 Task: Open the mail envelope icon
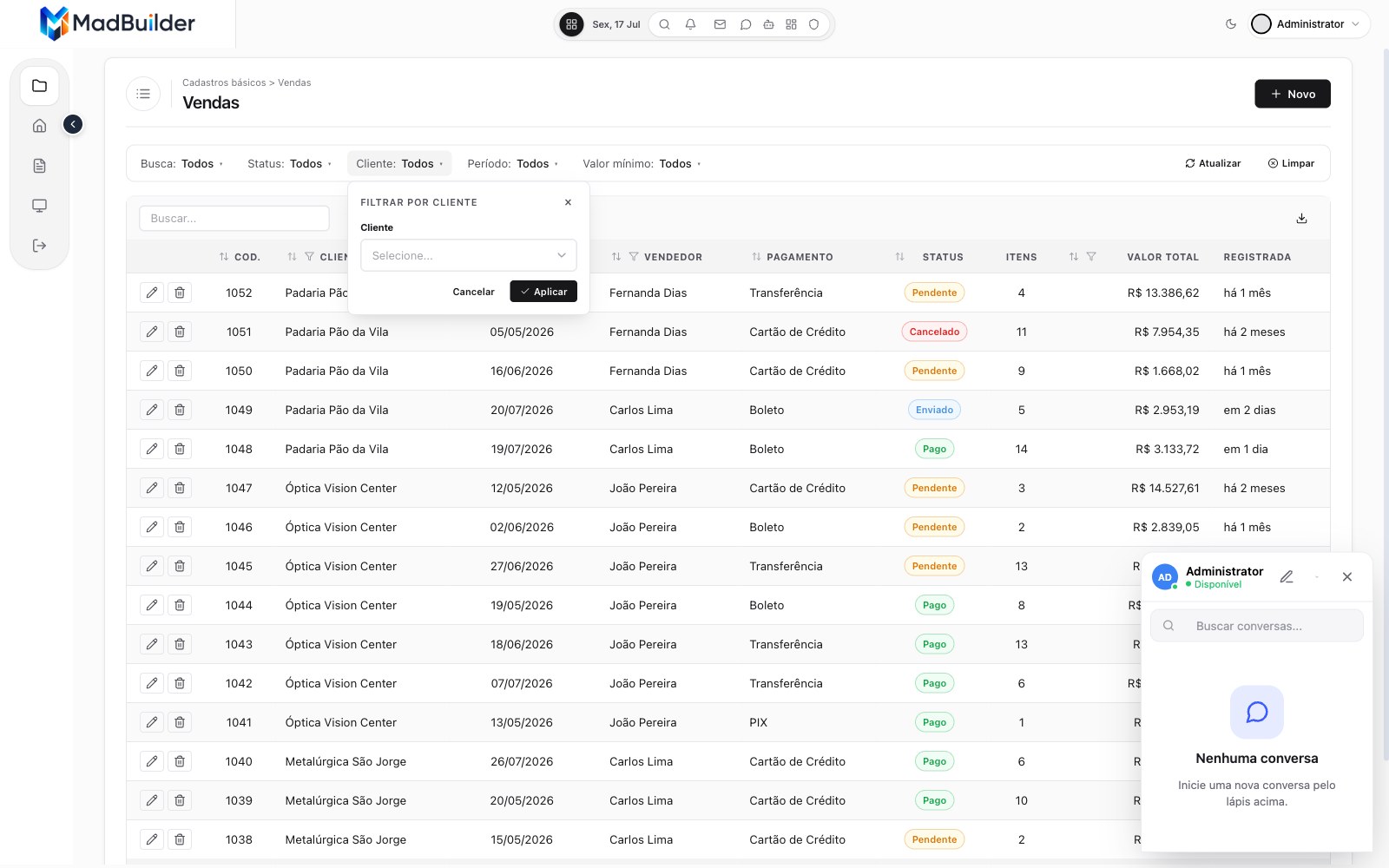click(720, 24)
